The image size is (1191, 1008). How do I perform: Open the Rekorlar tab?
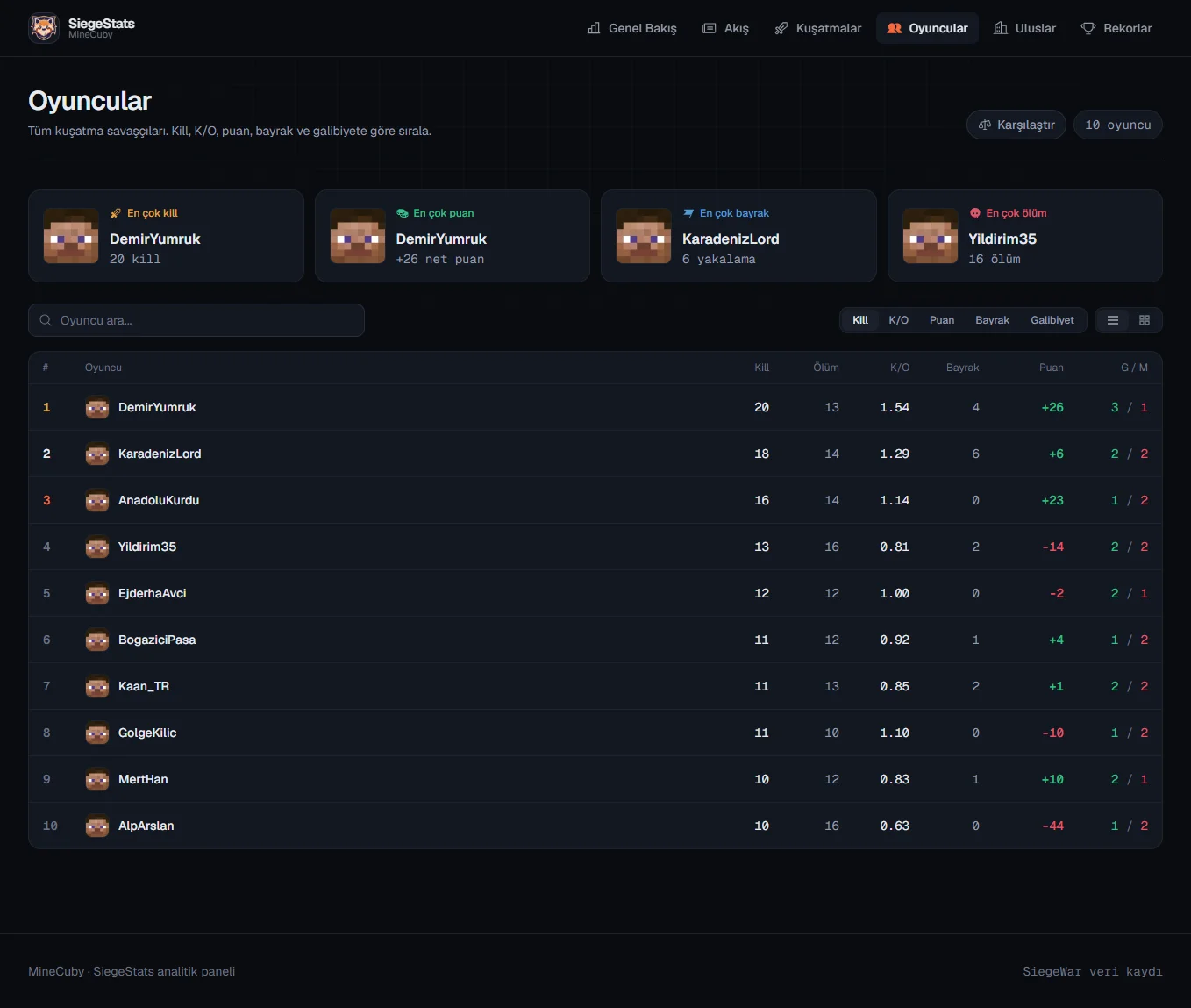tap(1116, 28)
